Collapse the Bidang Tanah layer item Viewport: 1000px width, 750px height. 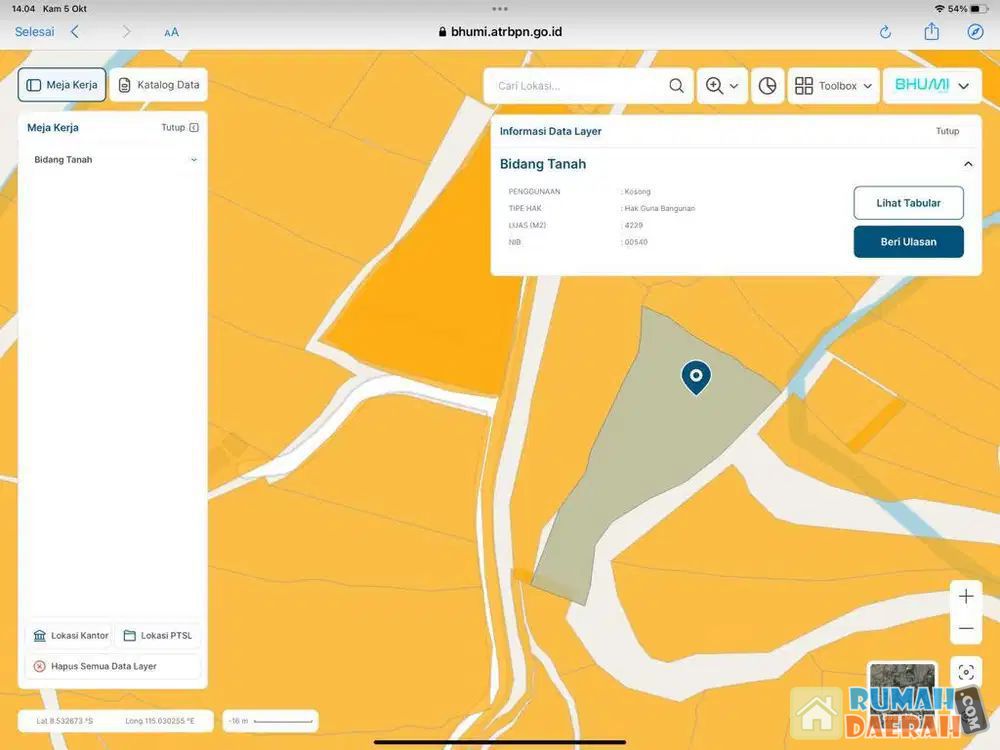[x=194, y=160]
